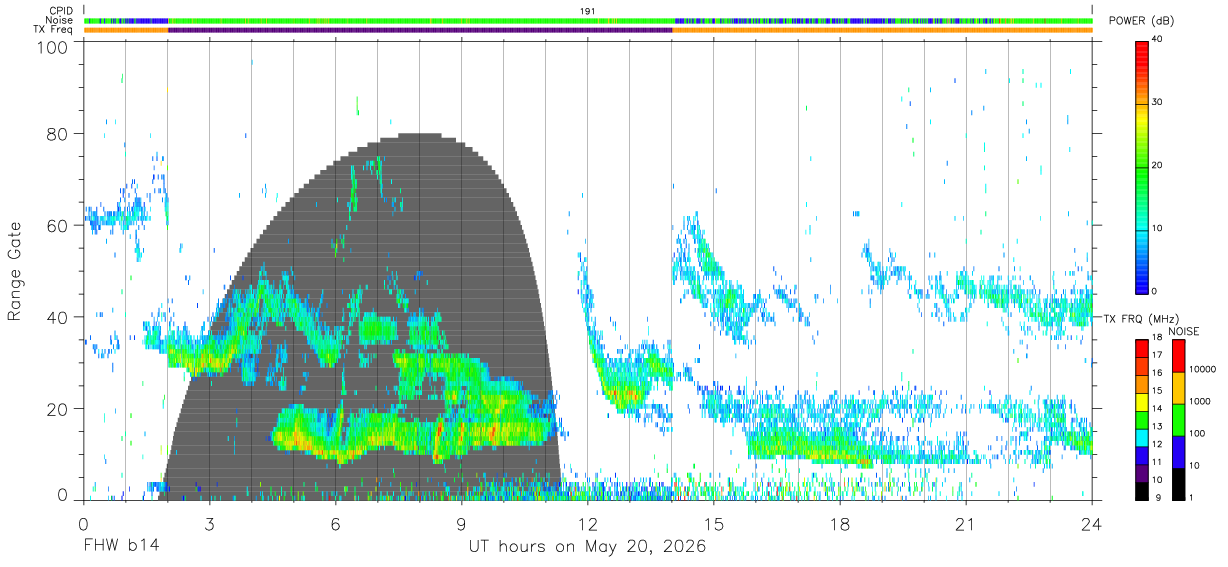Click the 15 label on TX frequency scale
Screen dimensions: 1228x567
(1156, 390)
